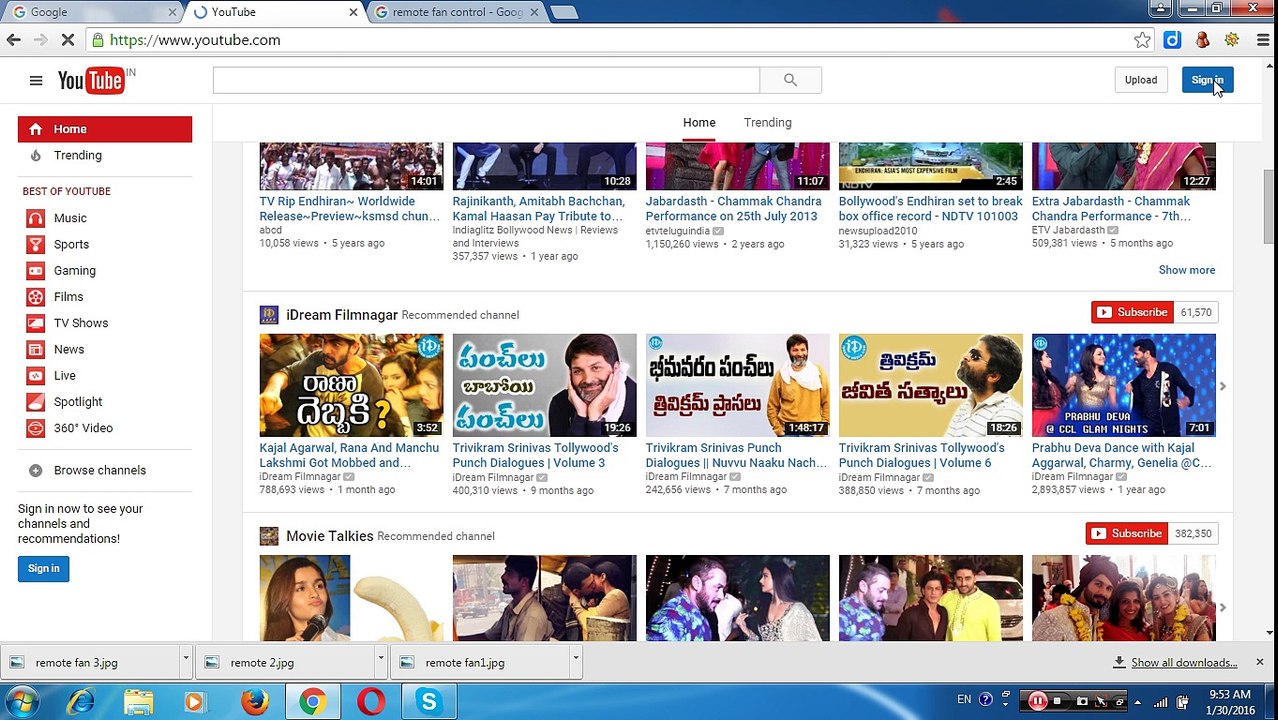This screenshot has width=1278, height=720.
Task: Click the Trending flame icon in sidebar
Action: (36, 155)
